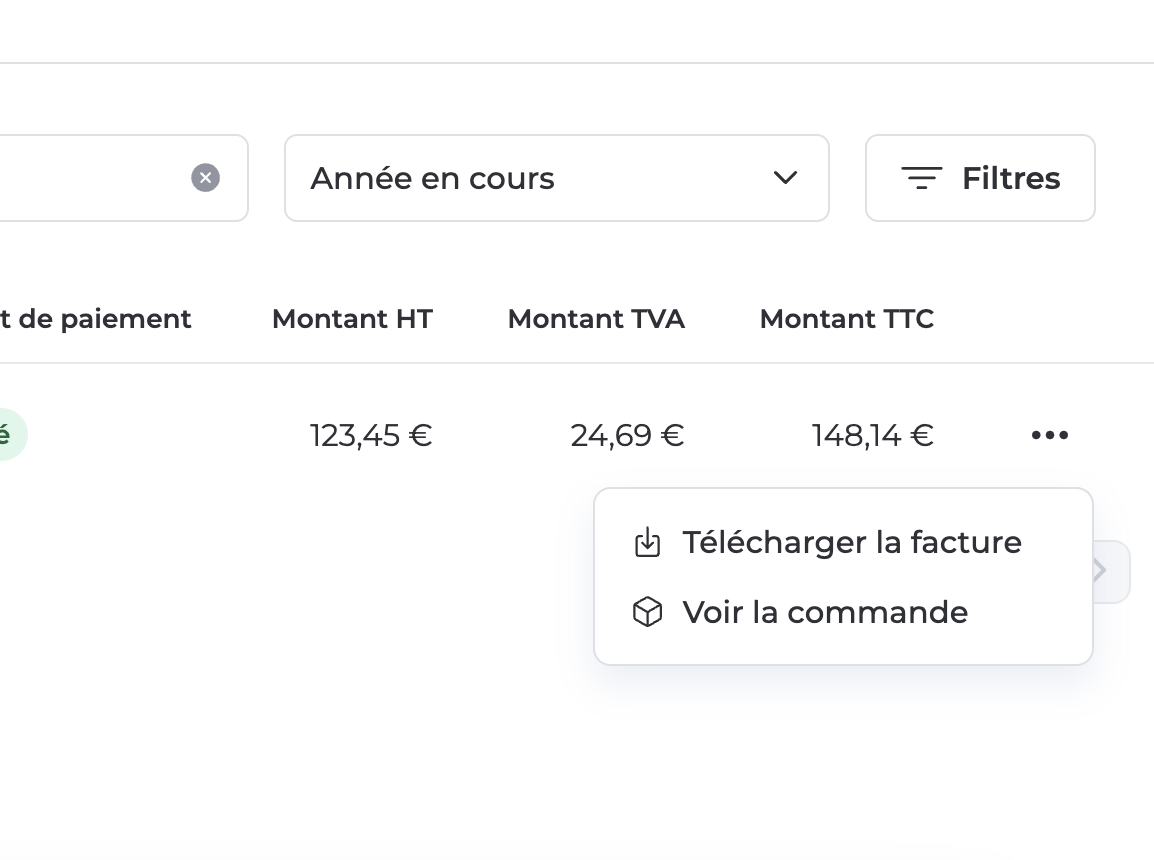Sort by the paiement column header
Screen dimensions: 1154x860
(96, 319)
